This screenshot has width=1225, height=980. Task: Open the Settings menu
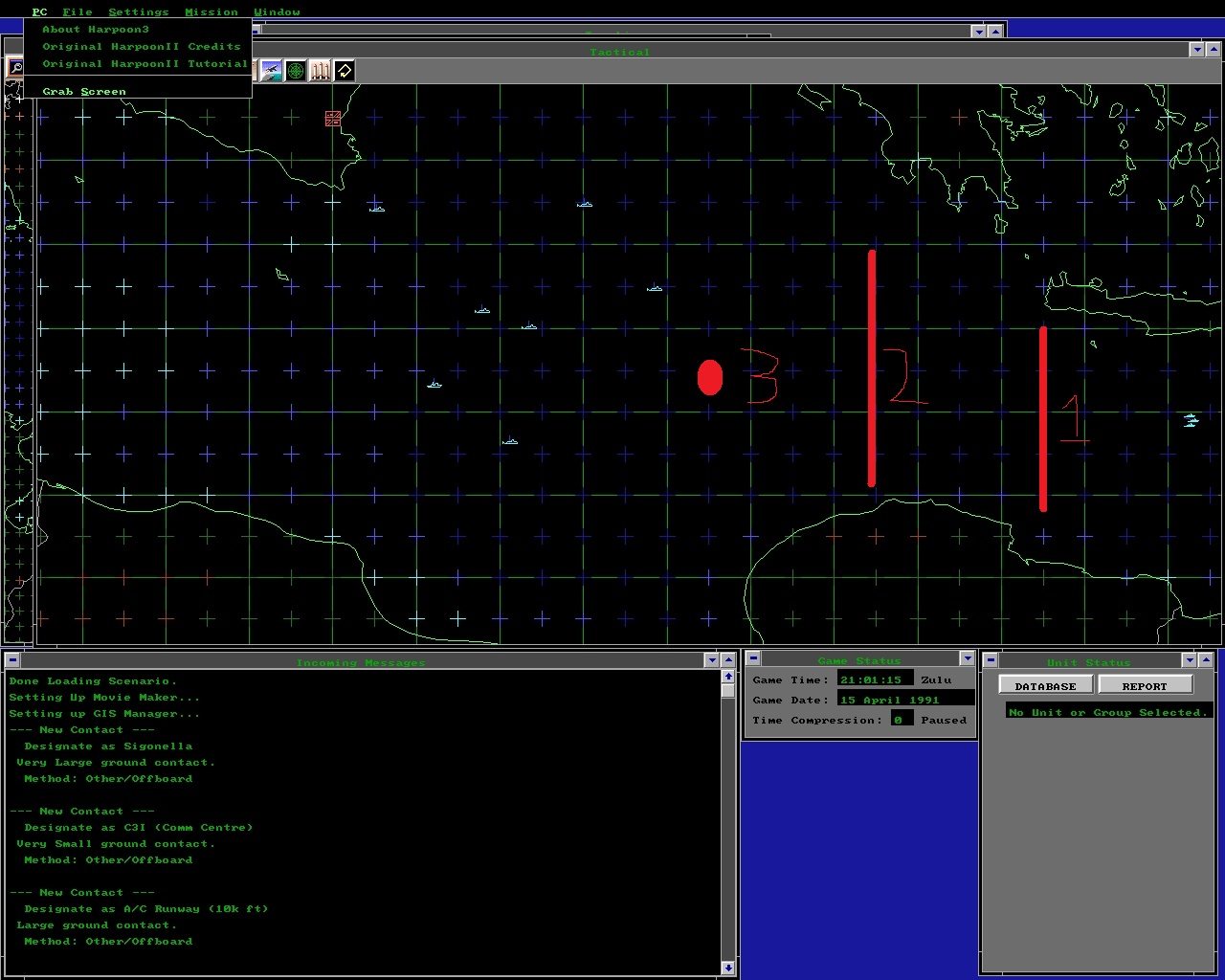tap(139, 11)
